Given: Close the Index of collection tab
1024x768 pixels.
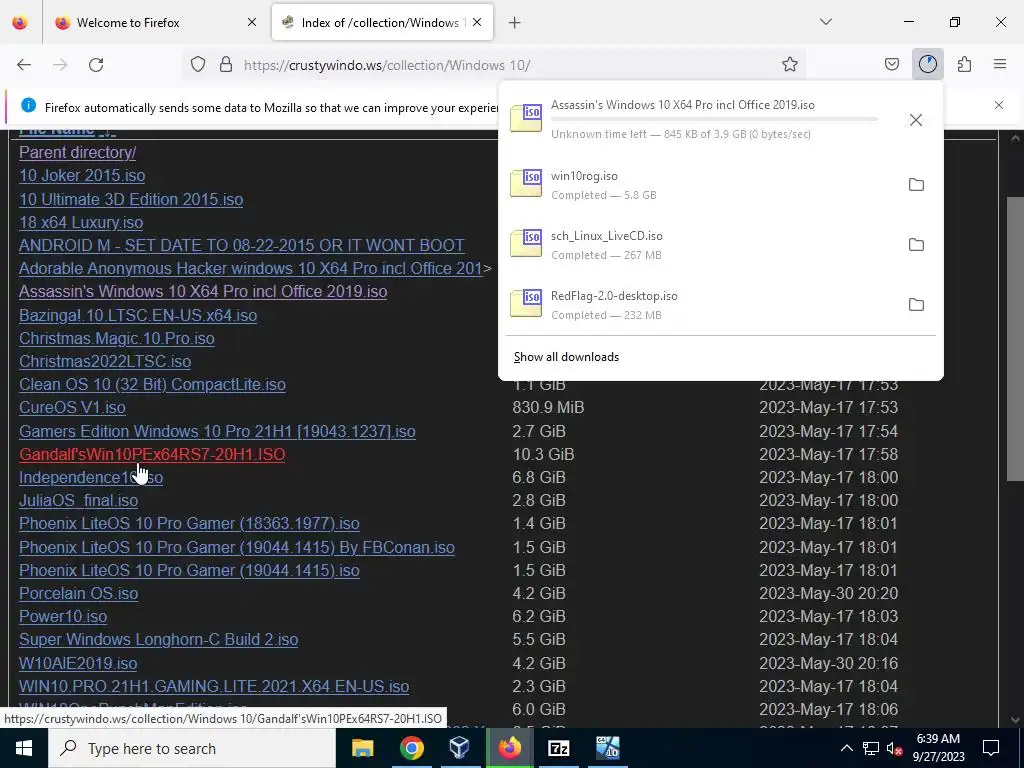Looking at the screenshot, I should tap(477, 23).
